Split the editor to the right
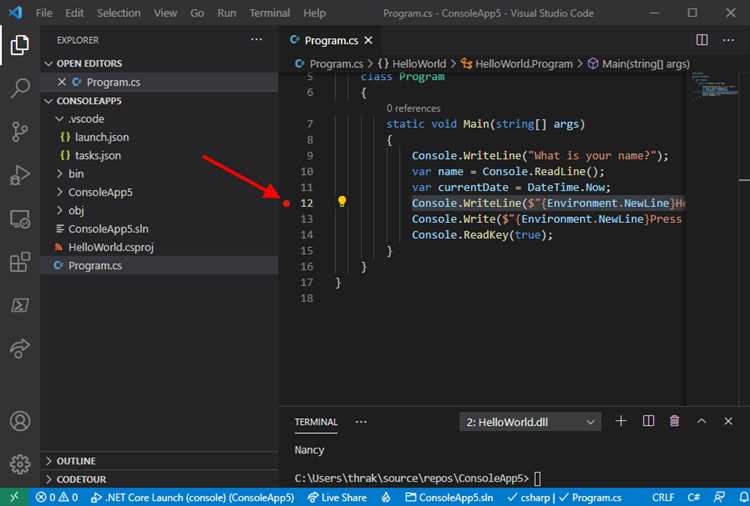The height and width of the screenshot is (506, 750). pos(702,40)
